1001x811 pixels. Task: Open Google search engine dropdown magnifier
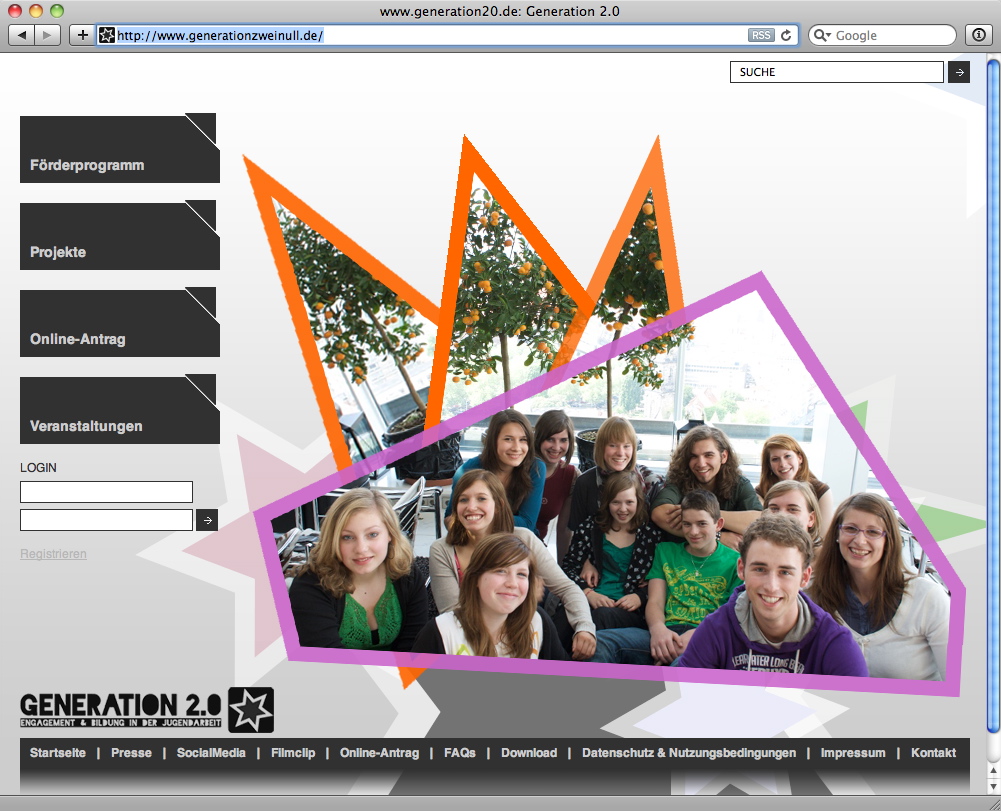tap(822, 35)
